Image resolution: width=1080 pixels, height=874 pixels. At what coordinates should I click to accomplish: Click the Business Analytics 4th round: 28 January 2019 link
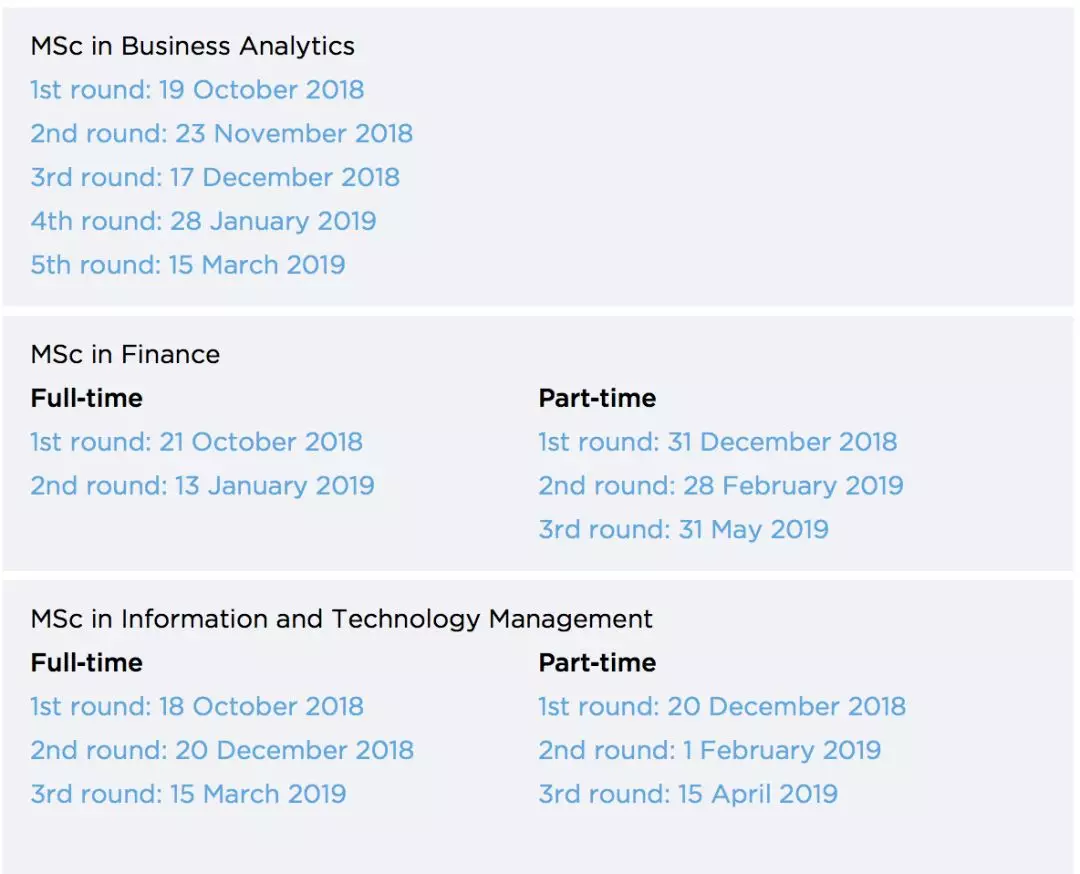[203, 222]
